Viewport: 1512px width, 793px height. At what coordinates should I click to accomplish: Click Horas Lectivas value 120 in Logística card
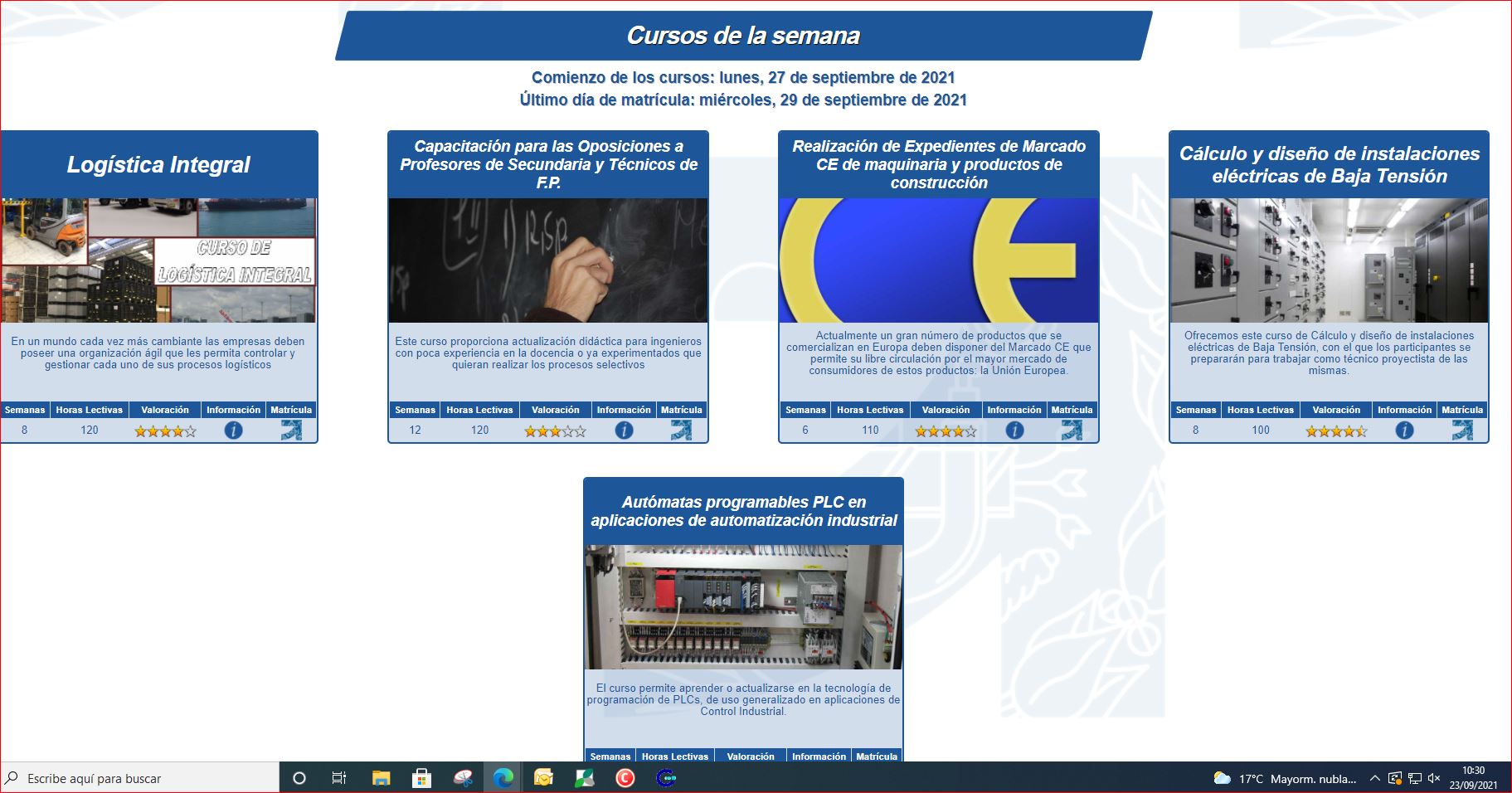coord(90,431)
